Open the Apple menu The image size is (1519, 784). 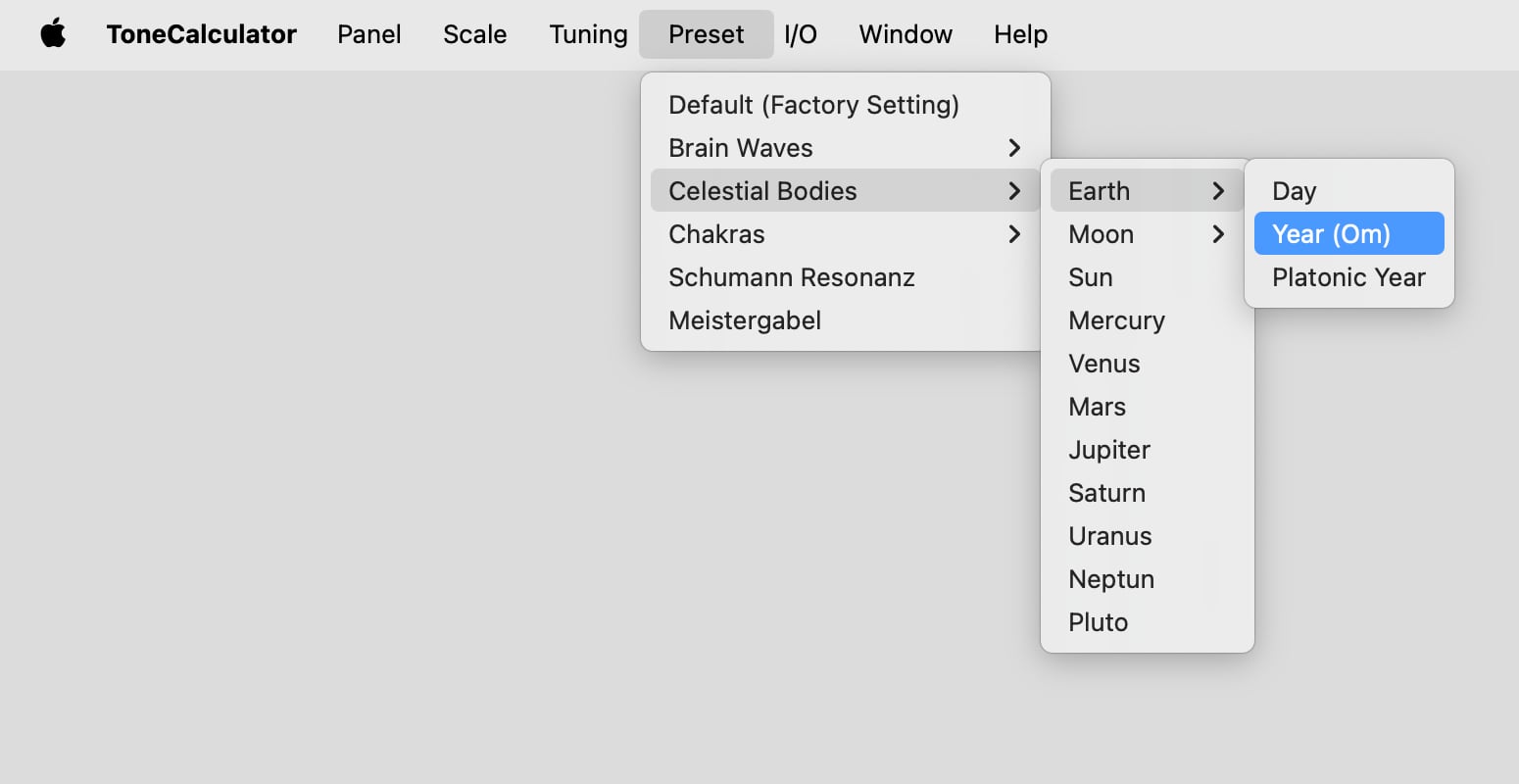(53, 34)
